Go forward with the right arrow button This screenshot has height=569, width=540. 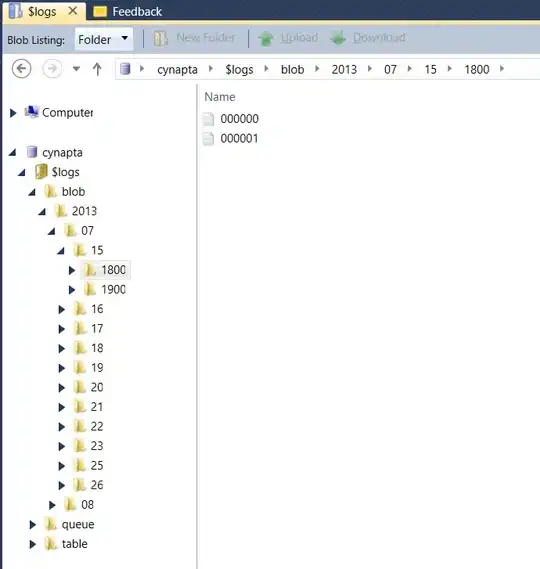[52, 69]
